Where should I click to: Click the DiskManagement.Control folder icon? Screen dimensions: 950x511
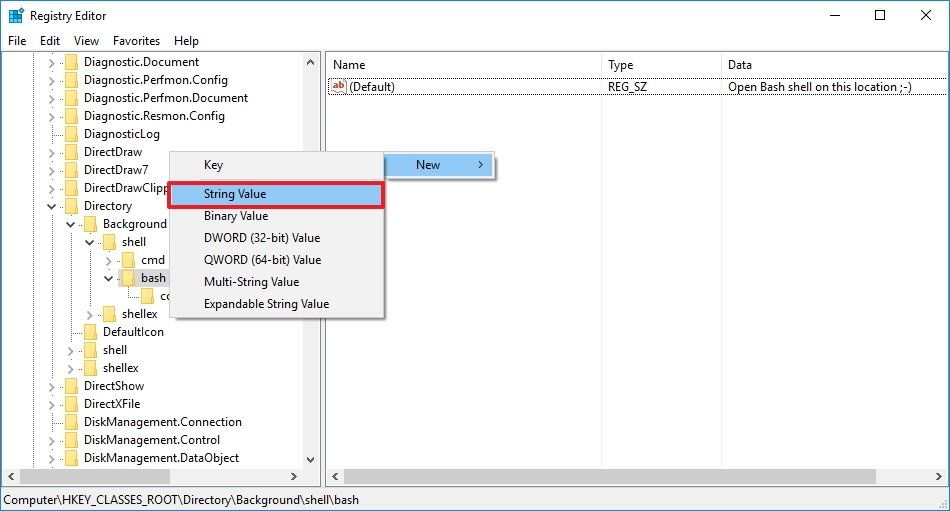[x=71, y=440]
